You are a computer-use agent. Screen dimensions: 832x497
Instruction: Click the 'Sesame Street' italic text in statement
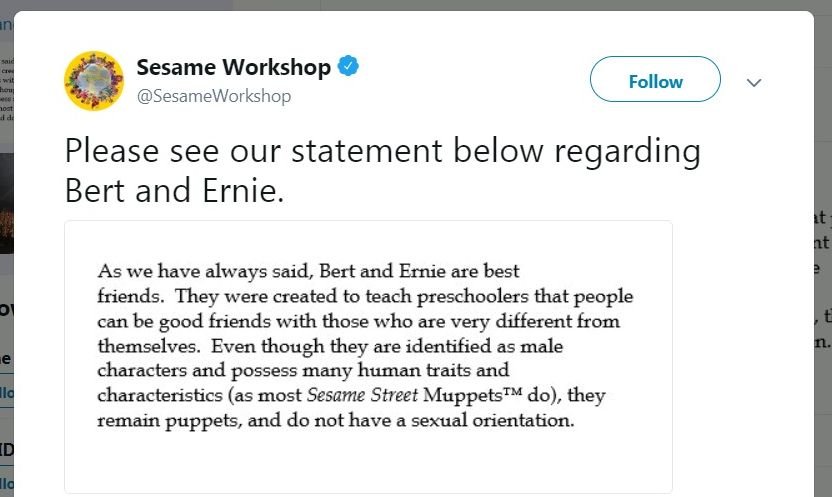[x=362, y=395]
